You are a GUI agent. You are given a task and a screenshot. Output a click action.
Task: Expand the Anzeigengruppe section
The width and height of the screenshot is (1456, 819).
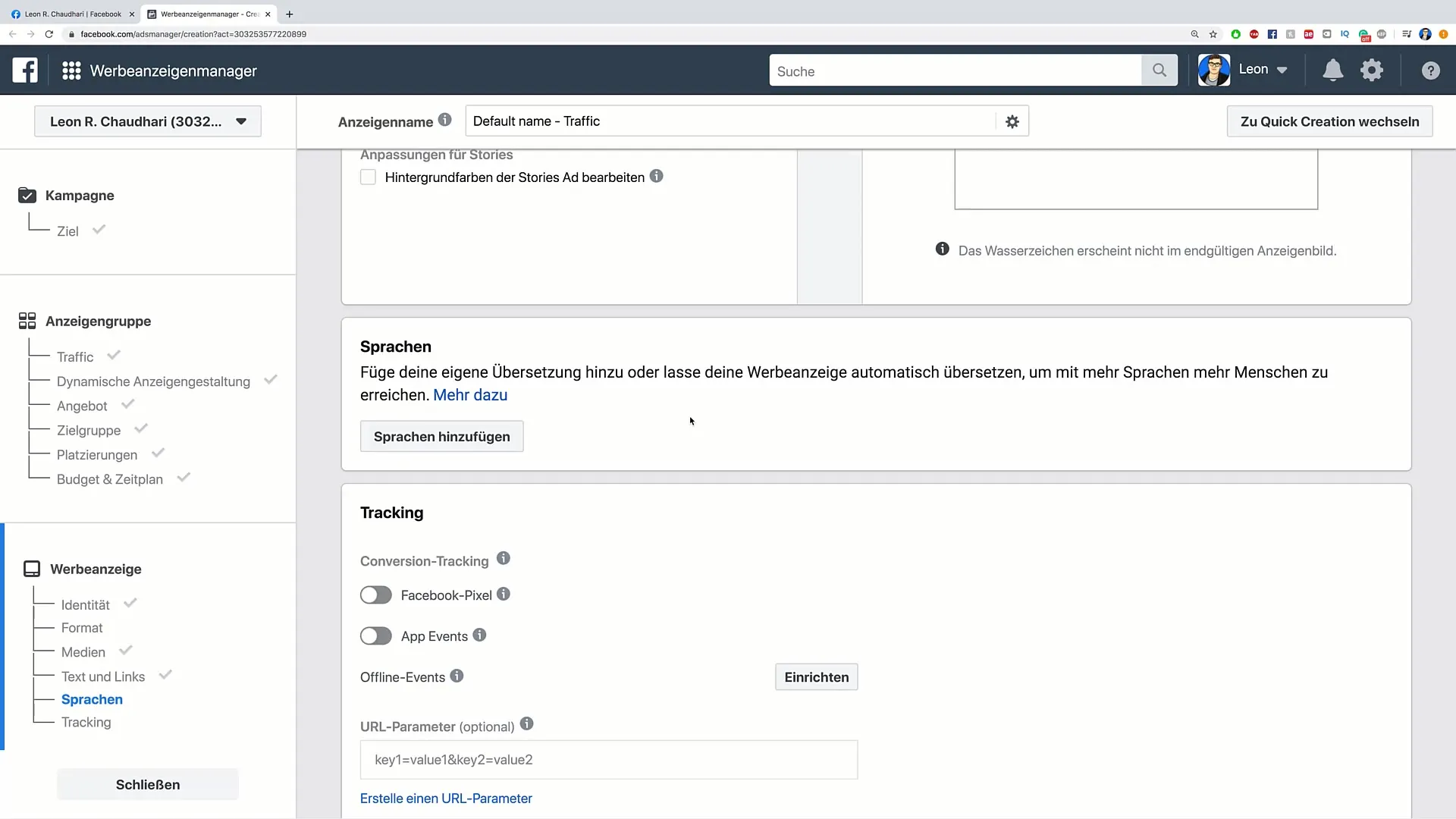point(98,321)
